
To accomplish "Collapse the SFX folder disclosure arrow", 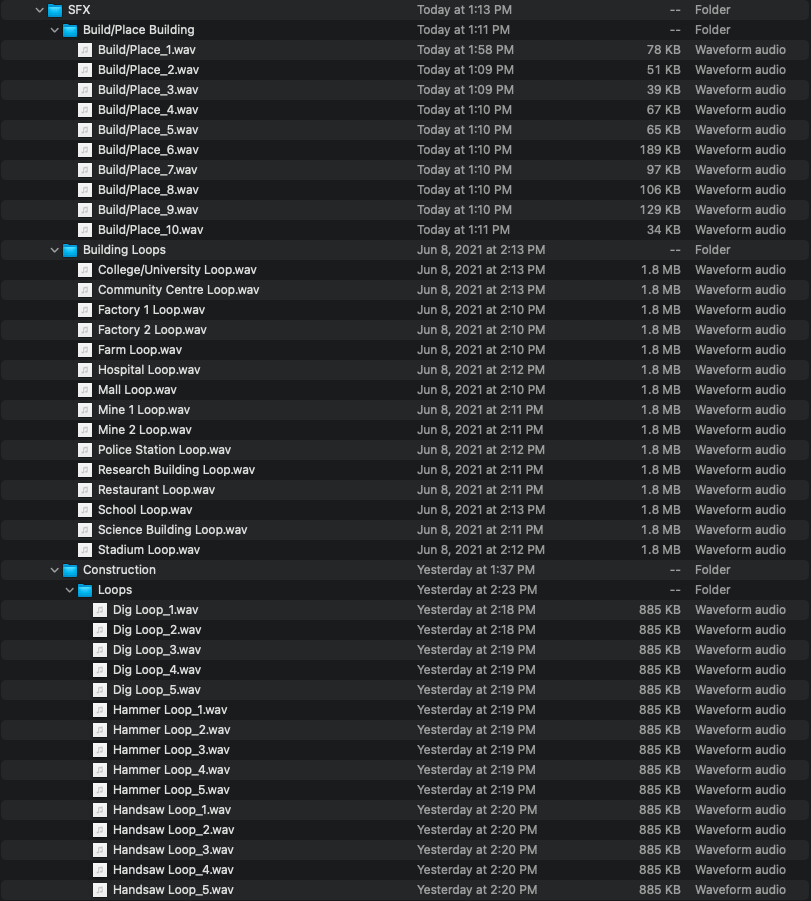I will click(x=40, y=10).
